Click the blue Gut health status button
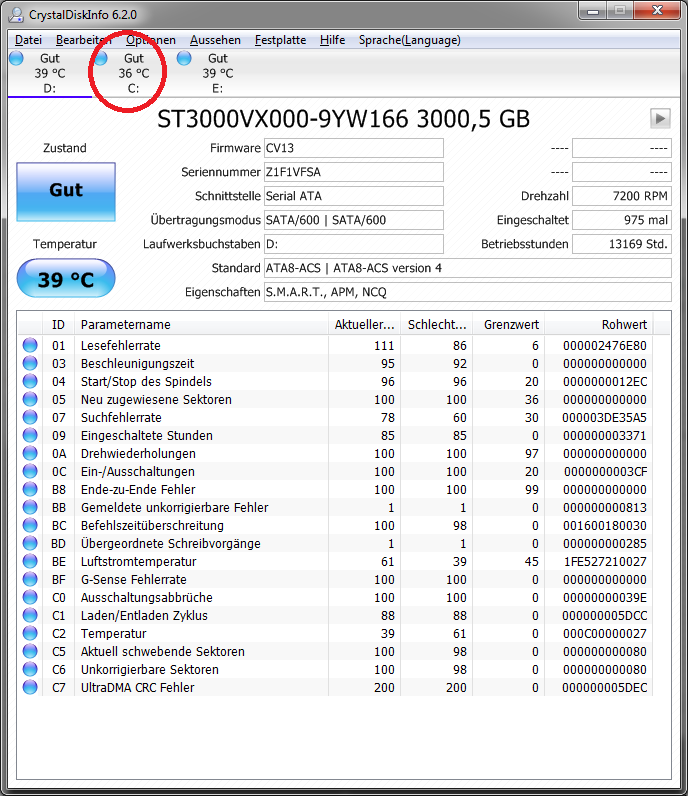 pos(66,192)
